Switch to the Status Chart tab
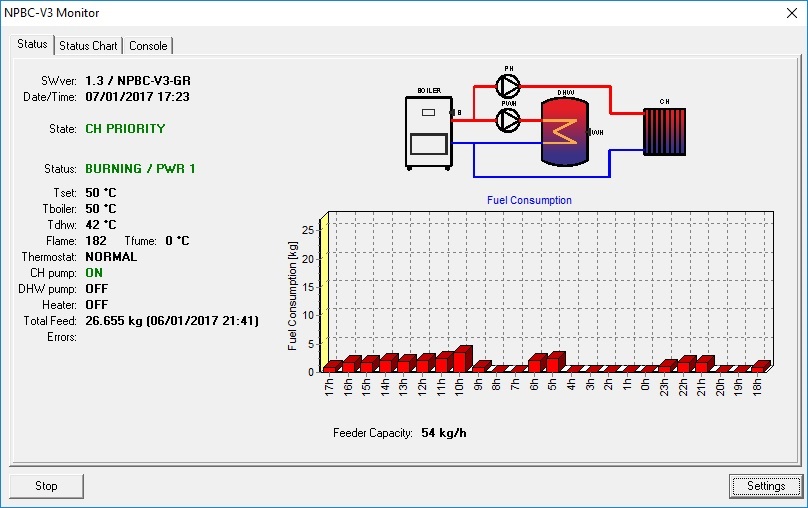Image resolution: width=808 pixels, height=508 pixels. click(x=88, y=45)
